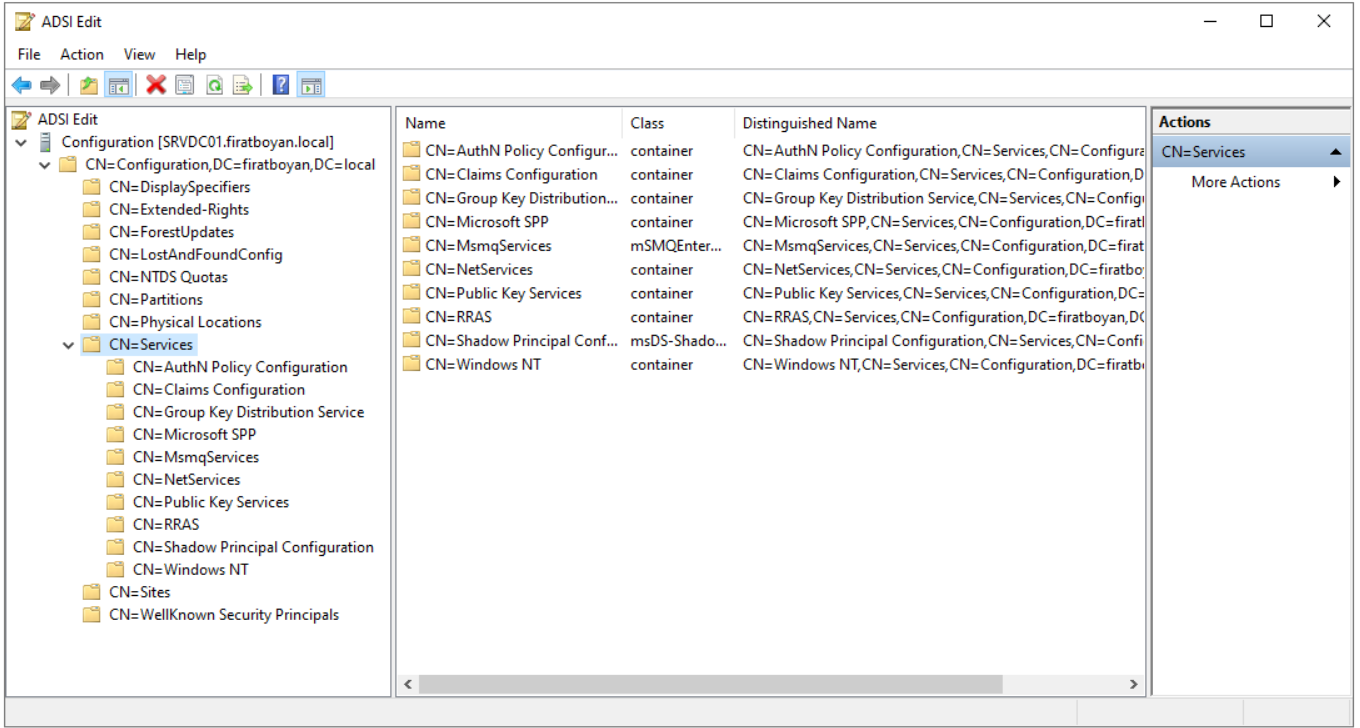Click folder icon of CN=Microsoft SPP list row

(x=411, y=222)
